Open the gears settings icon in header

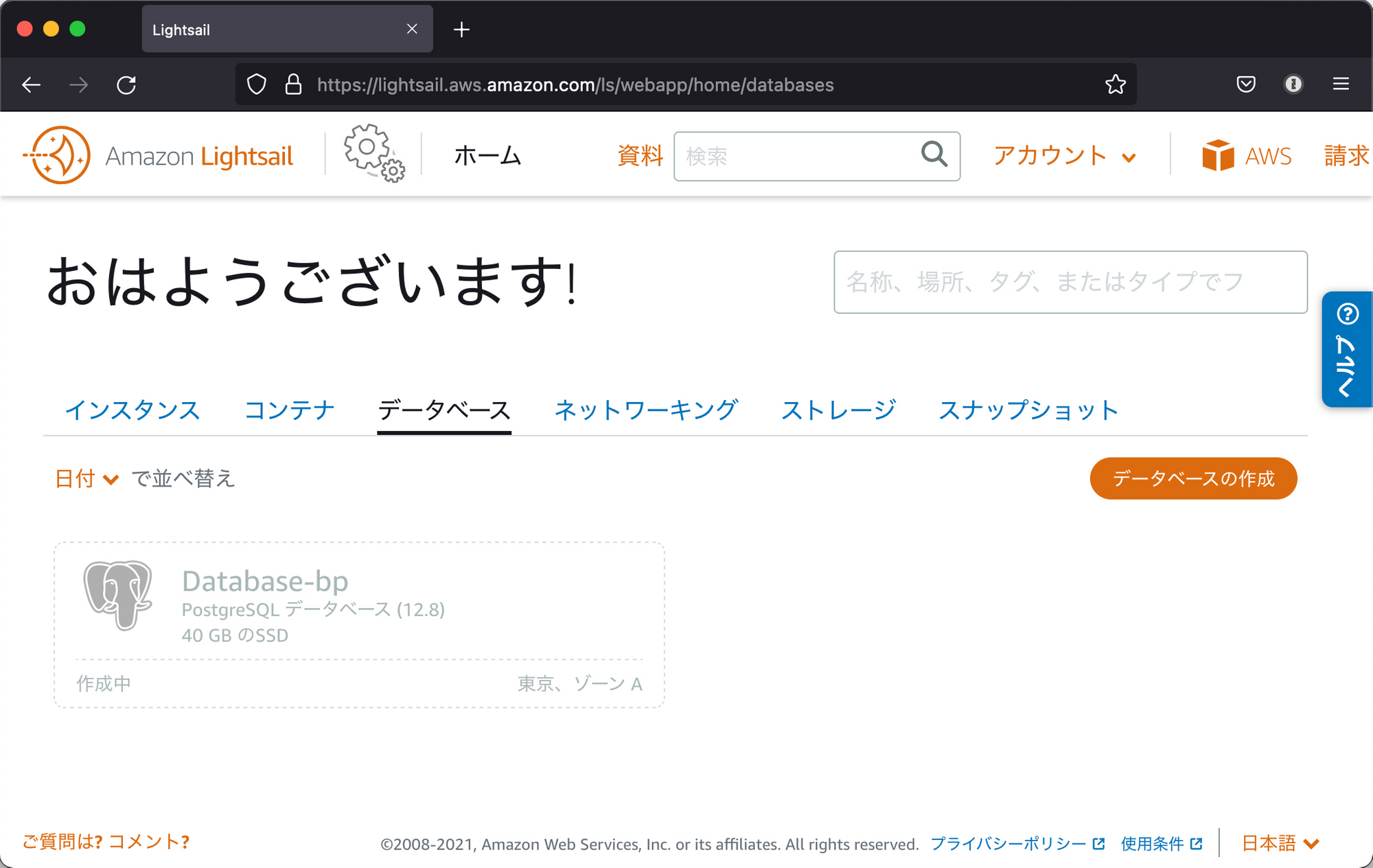coord(374,153)
